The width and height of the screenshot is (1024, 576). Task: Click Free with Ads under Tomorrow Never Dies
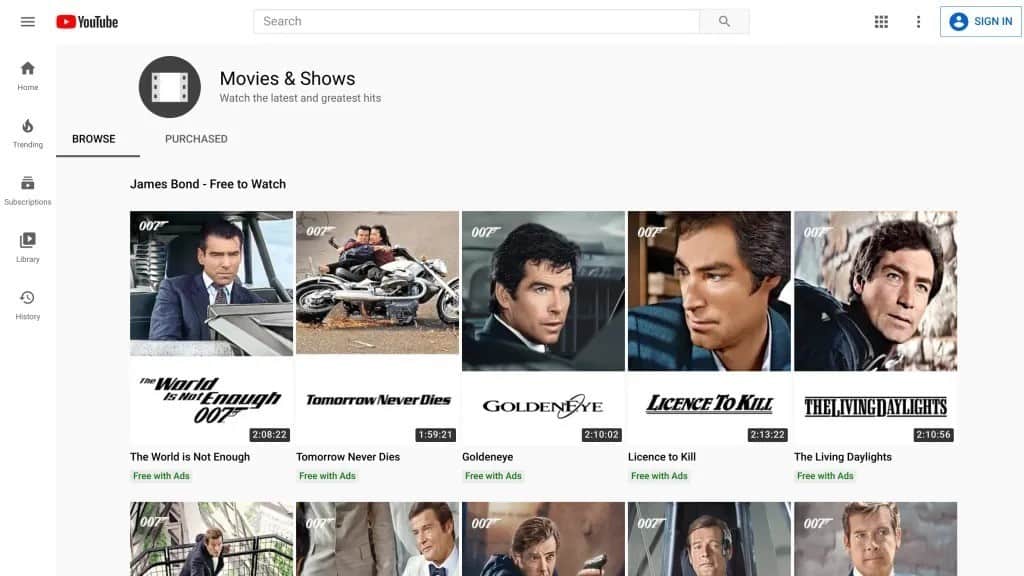(x=327, y=476)
